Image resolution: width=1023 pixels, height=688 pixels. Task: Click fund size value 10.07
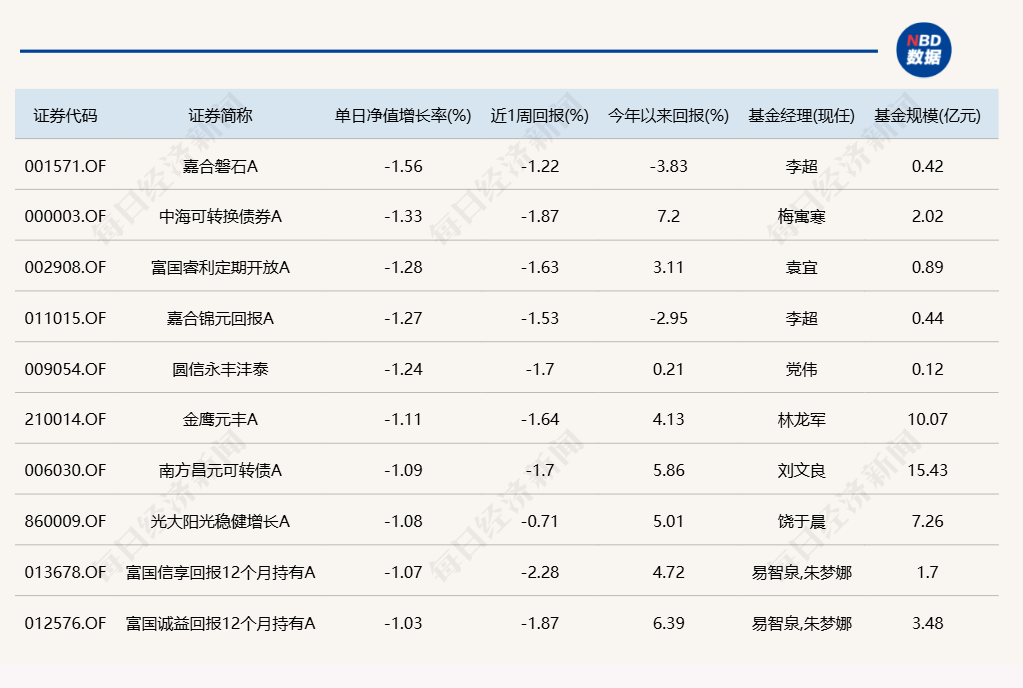(927, 419)
